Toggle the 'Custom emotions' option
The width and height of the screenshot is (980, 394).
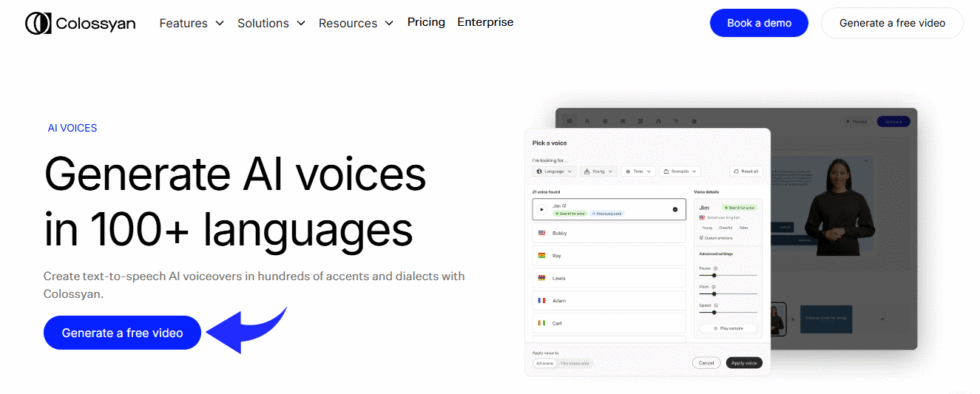716,238
